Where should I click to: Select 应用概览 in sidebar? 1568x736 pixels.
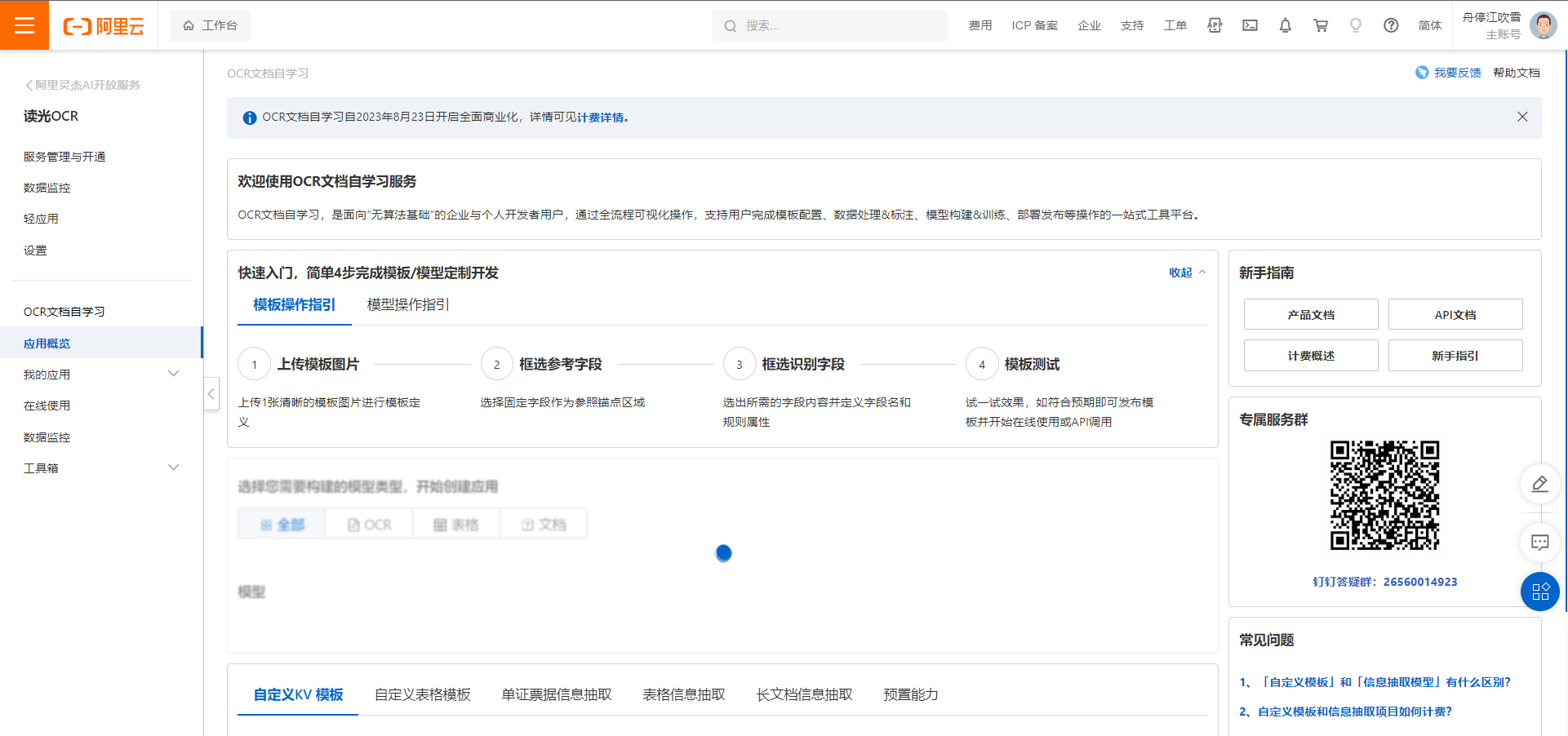coord(101,343)
